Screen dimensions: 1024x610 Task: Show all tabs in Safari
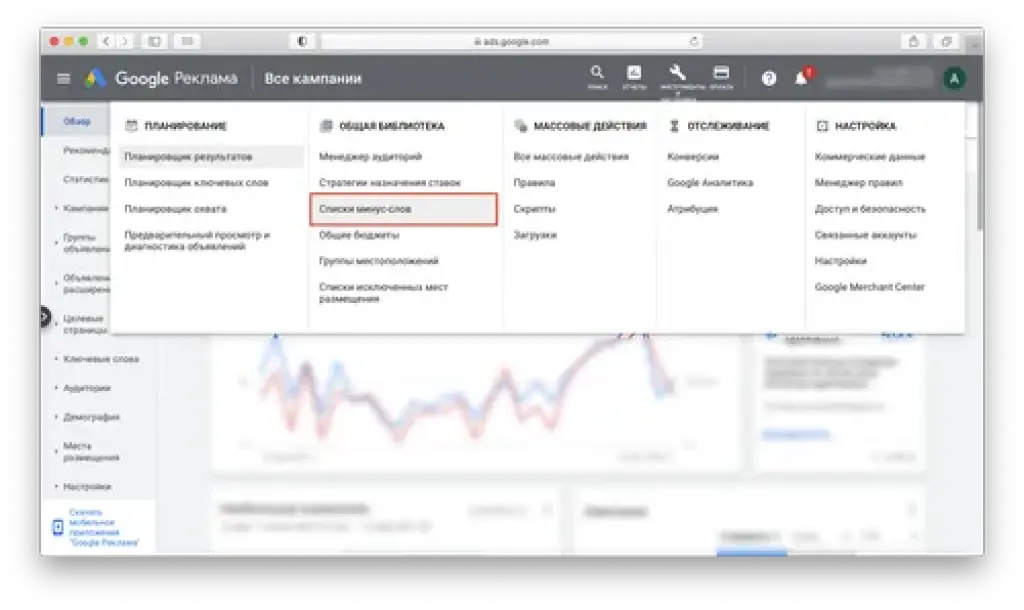(x=946, y=41)
